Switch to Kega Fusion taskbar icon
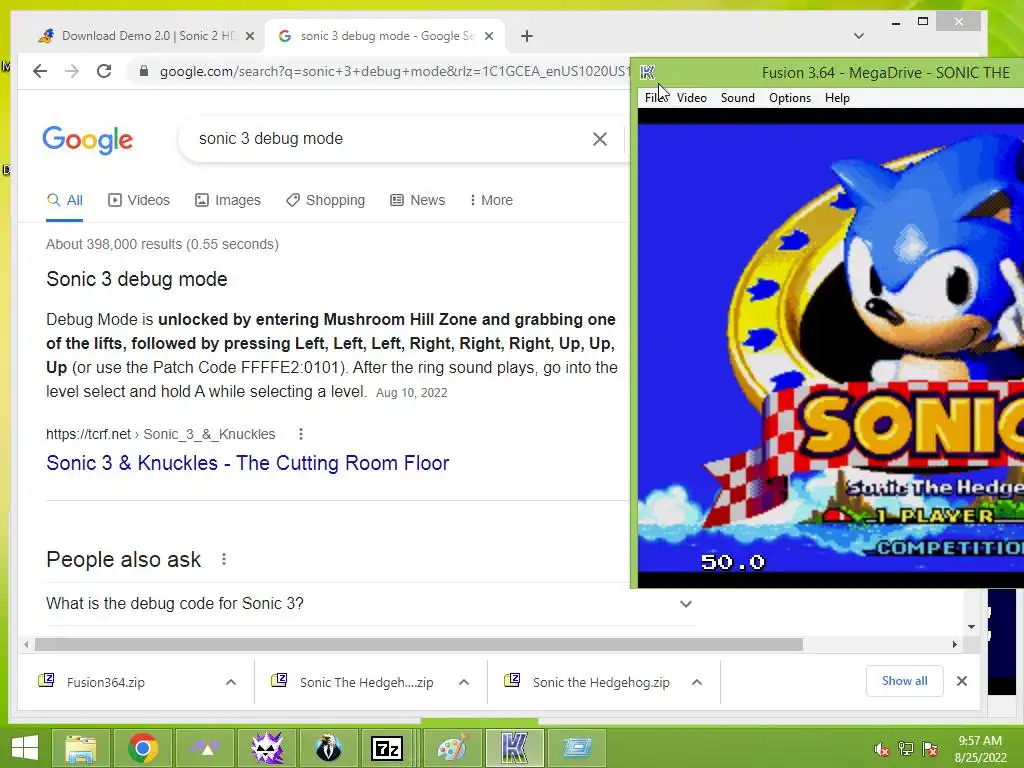Screen dimensions: 1024x768 coord(515,748)
